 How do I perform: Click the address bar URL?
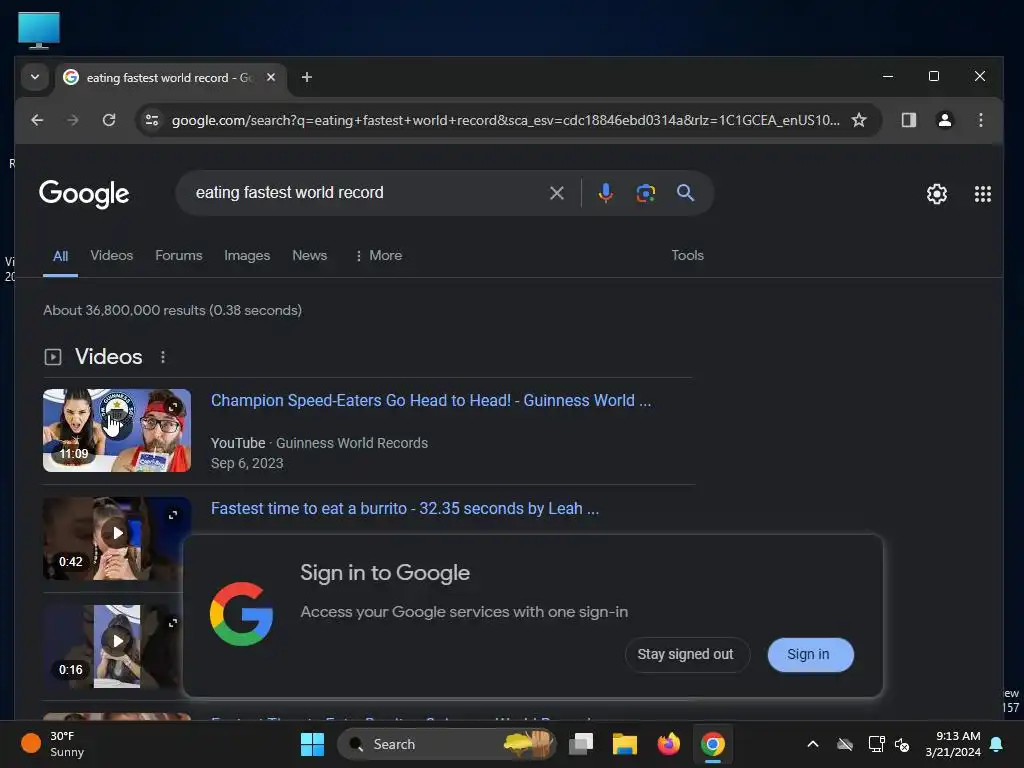pyautogui.click(x=505, y=120)
